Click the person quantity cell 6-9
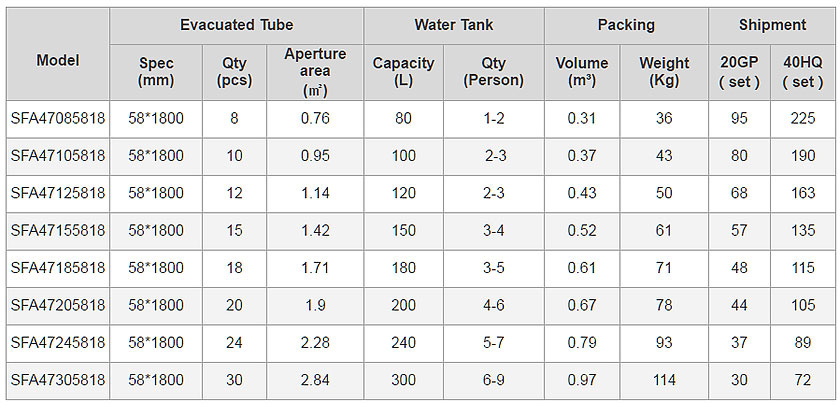The image size is (840, 405). (x=493, y=379)
